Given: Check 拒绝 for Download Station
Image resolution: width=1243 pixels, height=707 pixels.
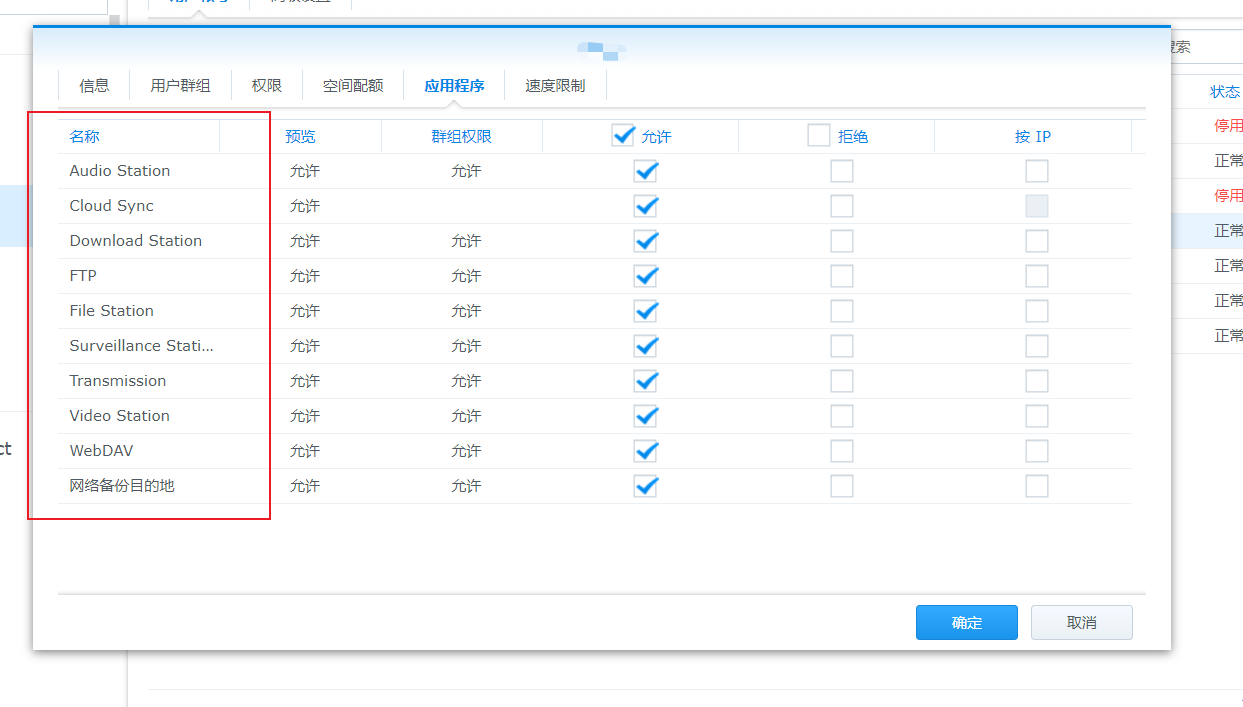Looking at the screenshot, I should 842,241.
